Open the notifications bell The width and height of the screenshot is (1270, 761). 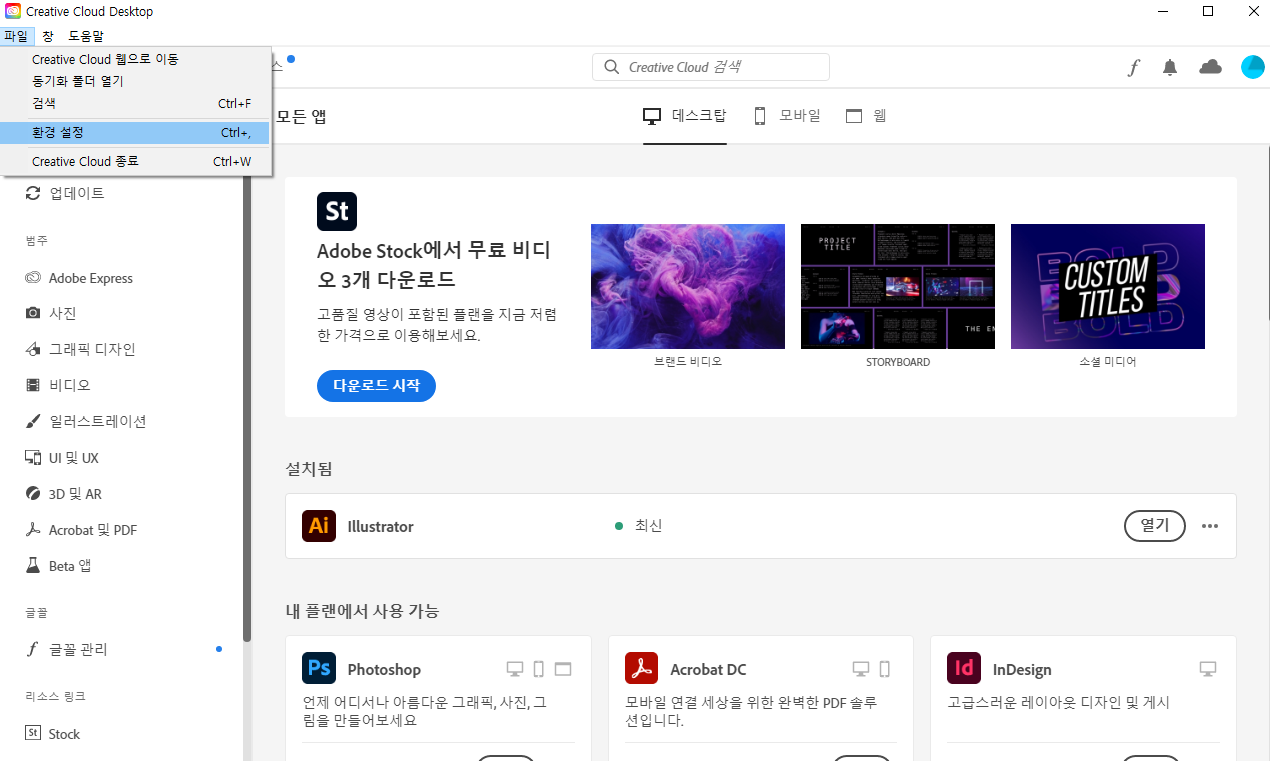1170,67
